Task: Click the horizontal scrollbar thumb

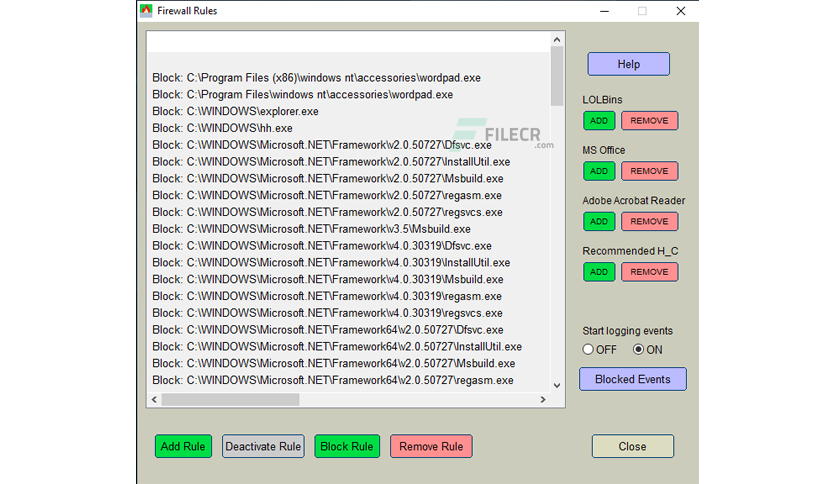Action: click(230, 399)
